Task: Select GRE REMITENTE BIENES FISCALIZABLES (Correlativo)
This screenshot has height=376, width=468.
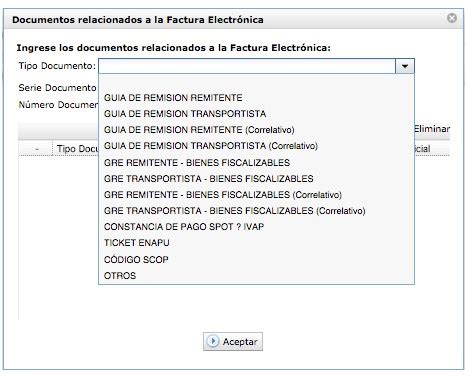Action: click(x=256, y=195)
